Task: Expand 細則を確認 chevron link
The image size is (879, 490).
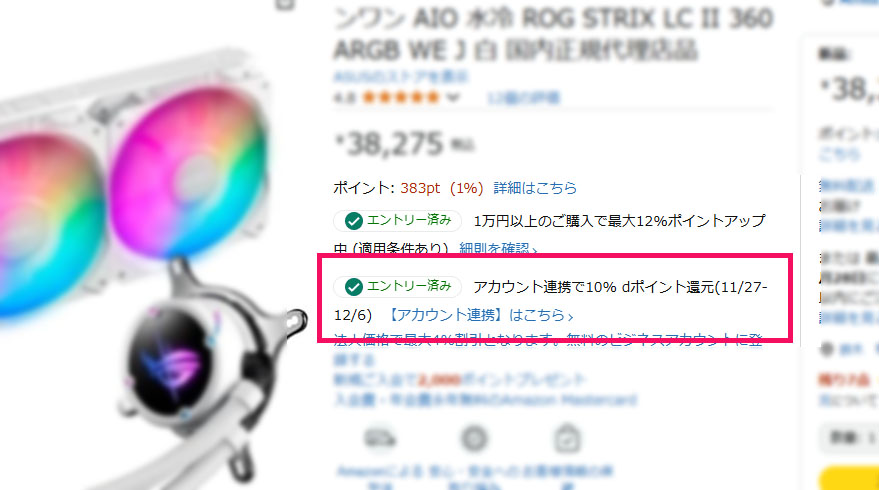Action: coord(498,248)
